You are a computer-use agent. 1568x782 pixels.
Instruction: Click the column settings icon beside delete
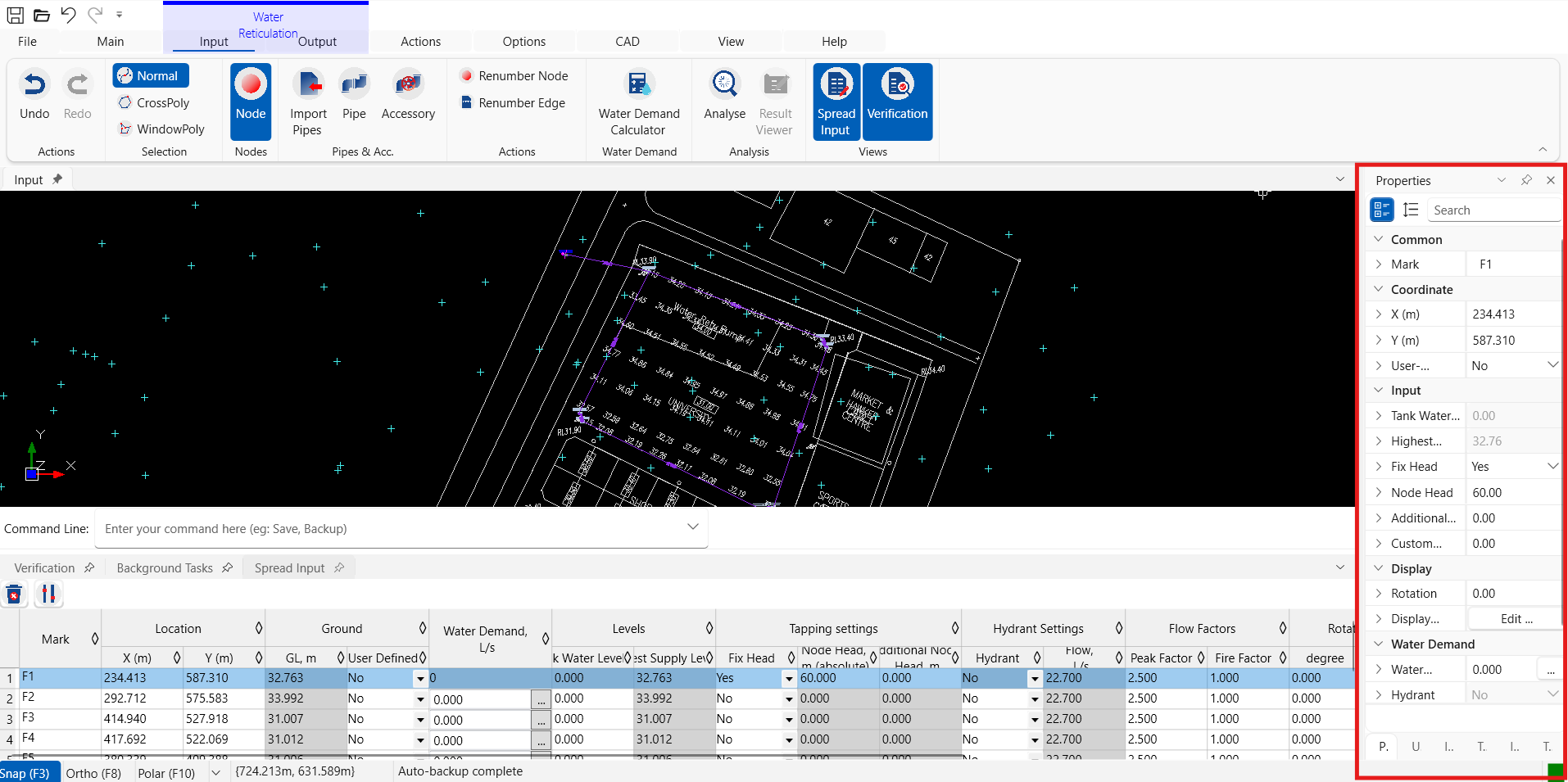coord(48,594)
